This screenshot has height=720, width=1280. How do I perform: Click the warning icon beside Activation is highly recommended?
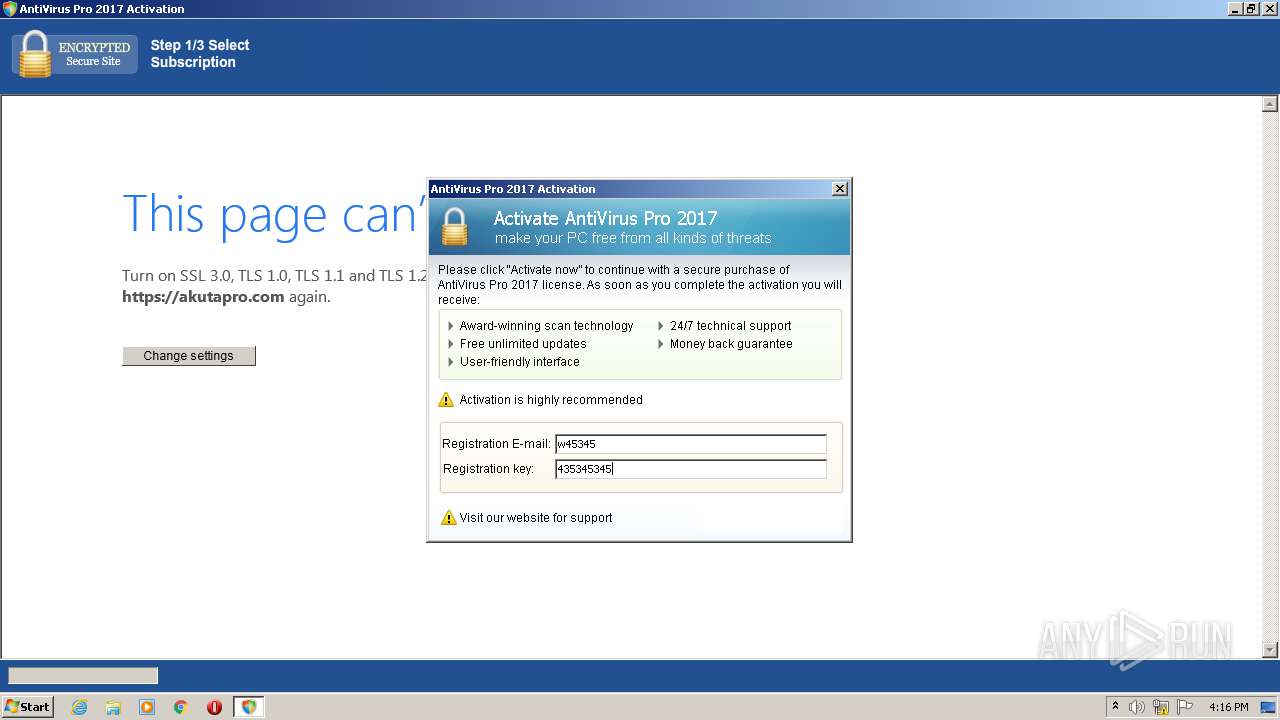pos(446,400)
